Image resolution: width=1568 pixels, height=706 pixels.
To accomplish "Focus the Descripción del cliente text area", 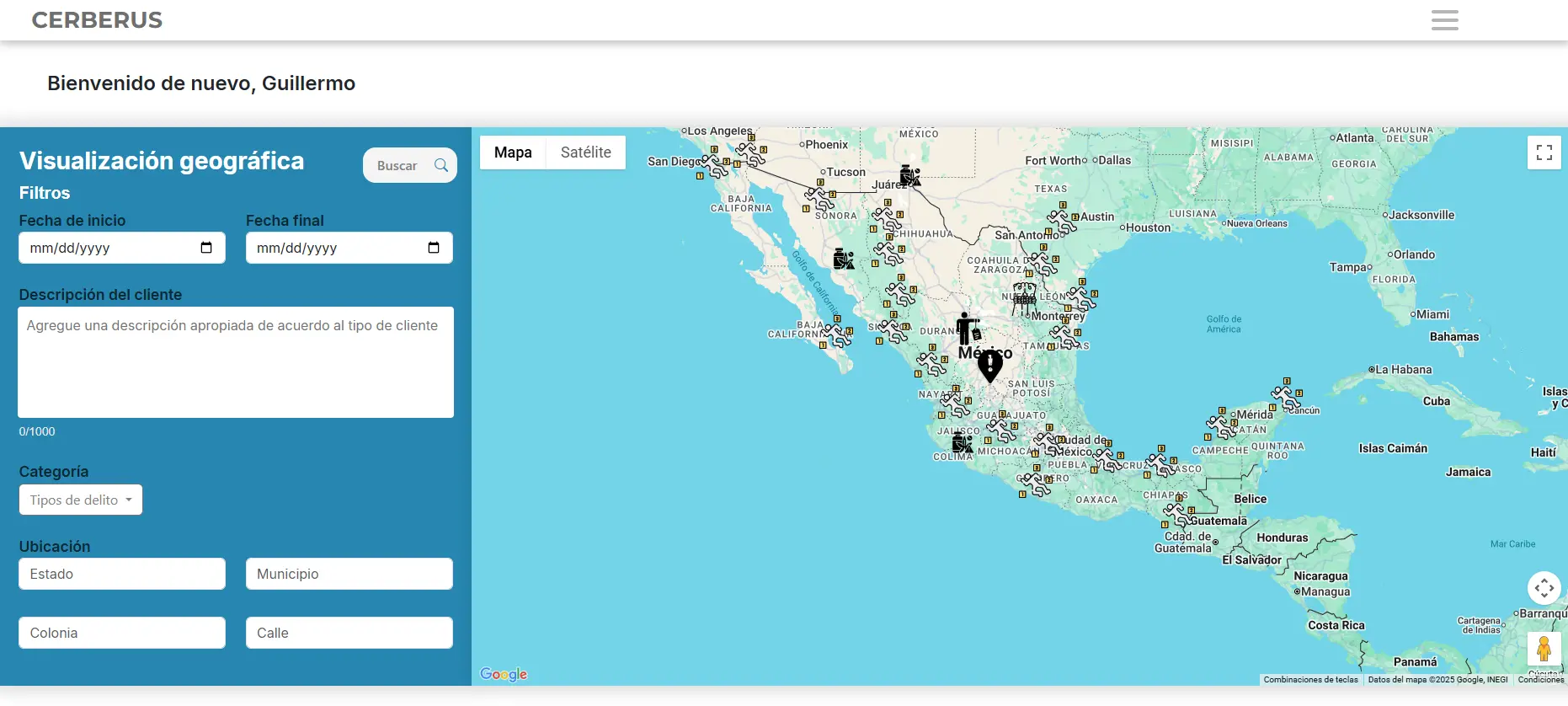I will pos(236,362).
